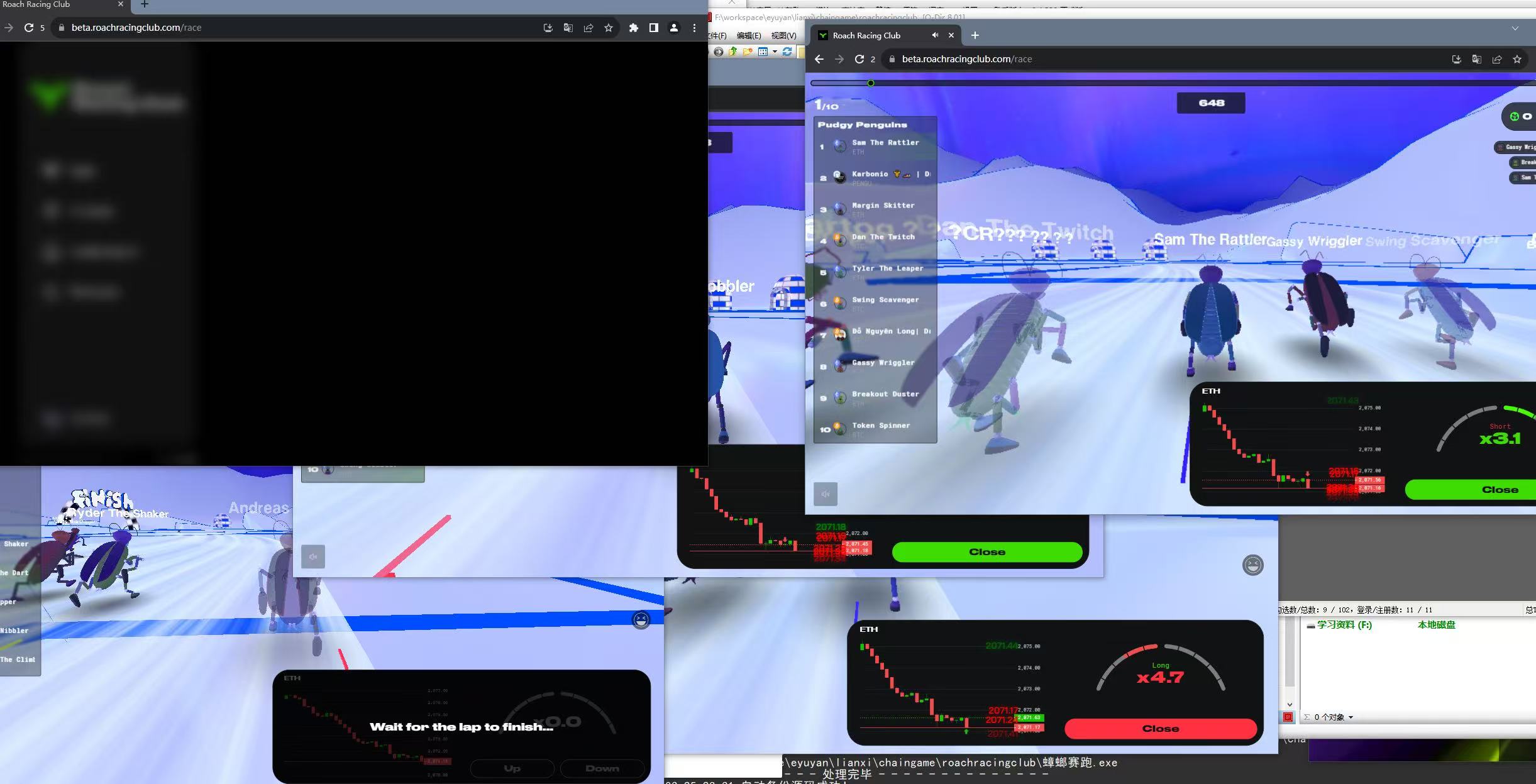Select 'Token Spinner' in the leaderboard
The image size is (1536, 784).
pos(875,429)
